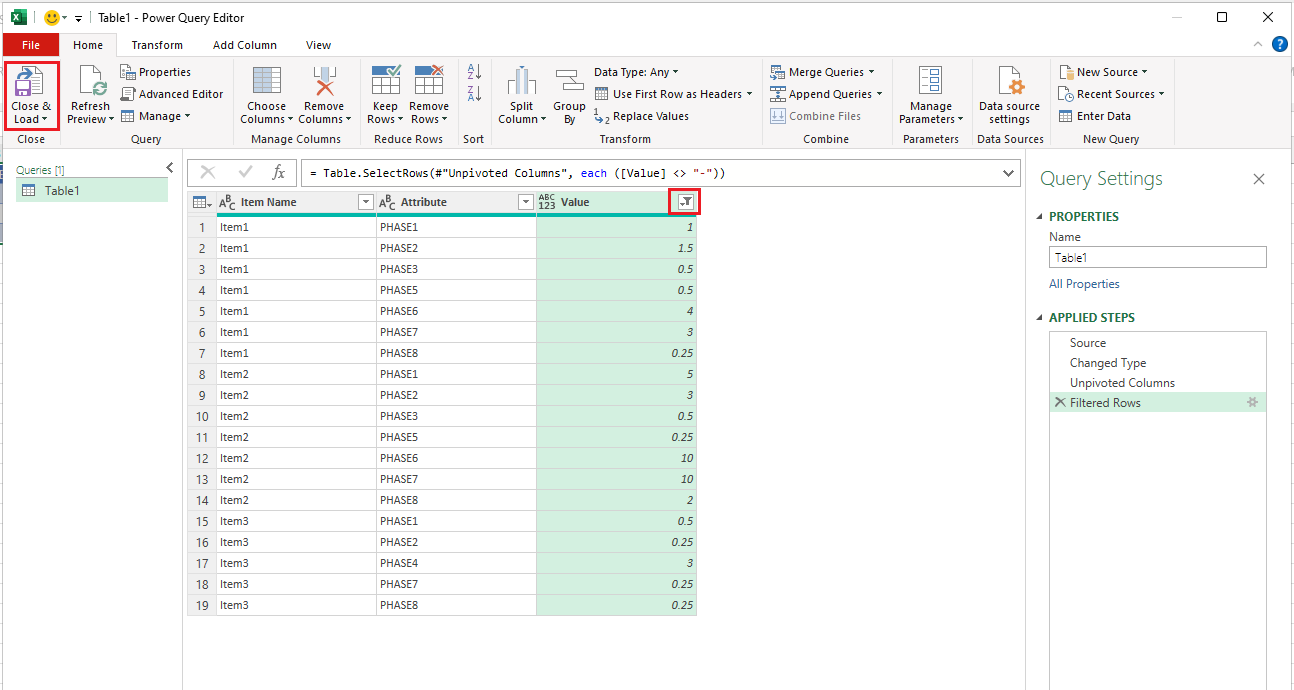
Task: Switch to the View ribbon tab
Action: [x=318, y=45]
